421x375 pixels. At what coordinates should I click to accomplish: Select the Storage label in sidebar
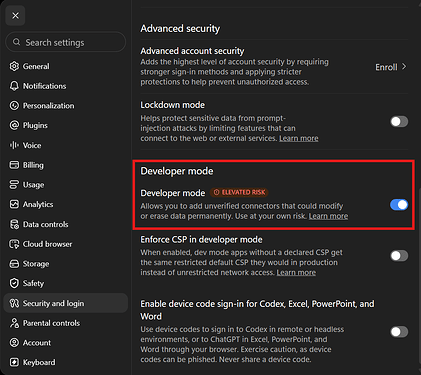pos(36,264)
